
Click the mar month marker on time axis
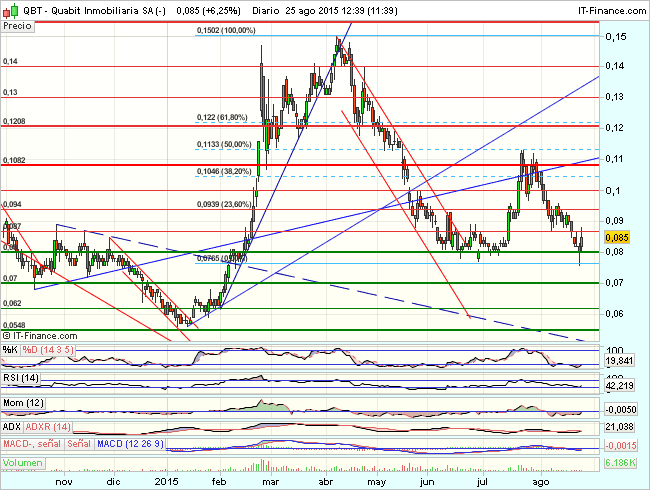(x=271, y=482)
